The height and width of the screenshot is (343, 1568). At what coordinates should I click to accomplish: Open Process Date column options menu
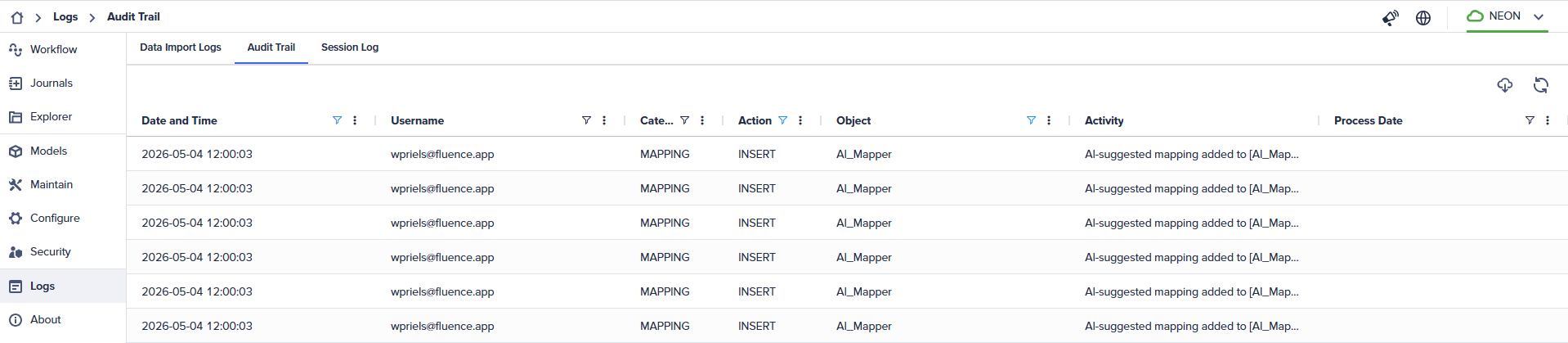[x=1548, y=120]
